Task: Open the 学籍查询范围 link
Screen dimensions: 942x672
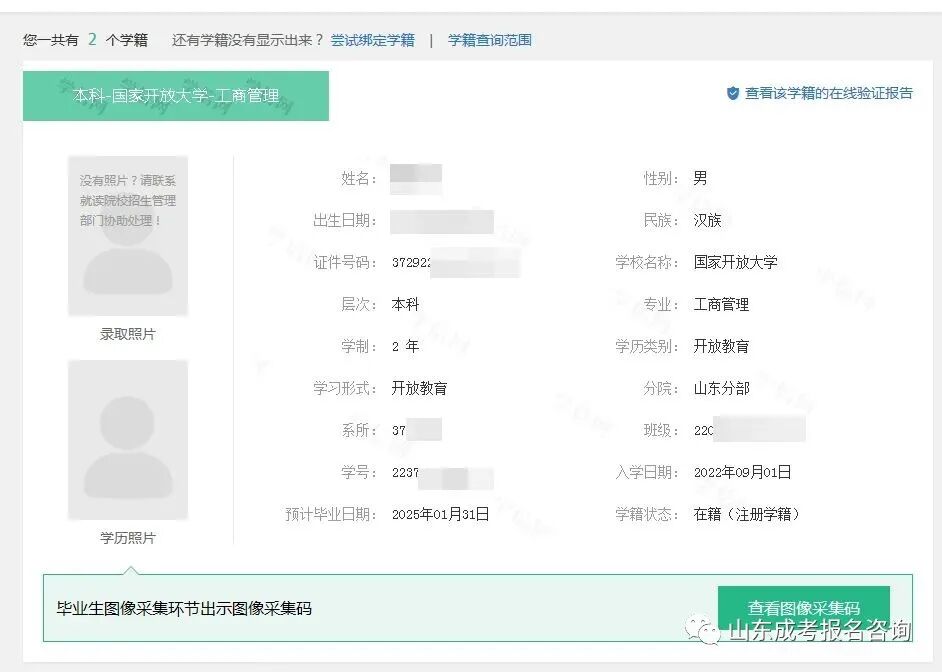Action: (488, 40)
